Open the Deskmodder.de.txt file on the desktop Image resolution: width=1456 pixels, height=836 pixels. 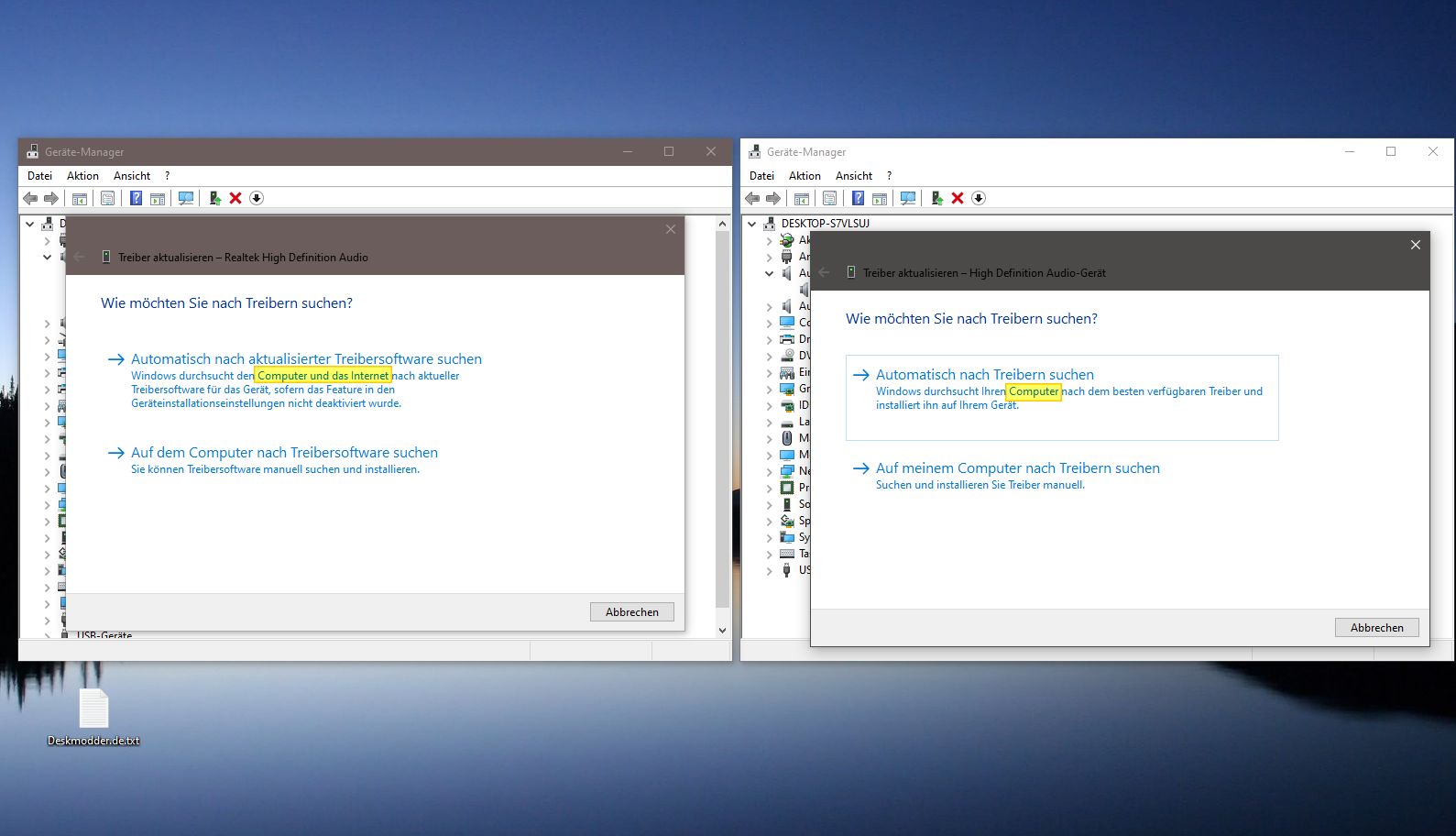[93, 717]
